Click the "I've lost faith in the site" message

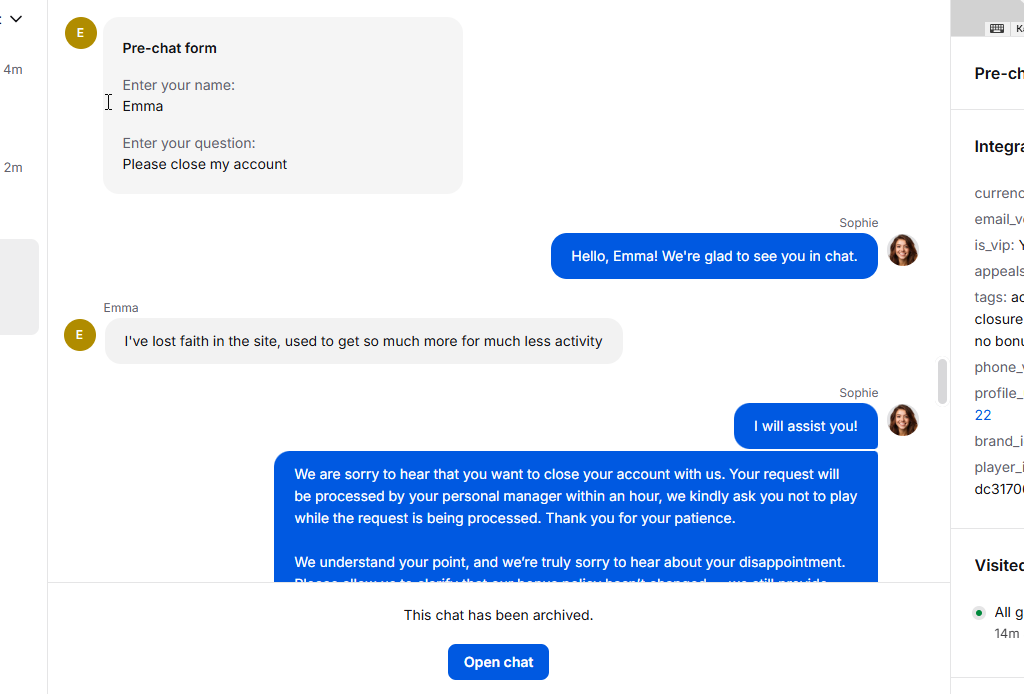pyautogui.click(x=364, y=341)
